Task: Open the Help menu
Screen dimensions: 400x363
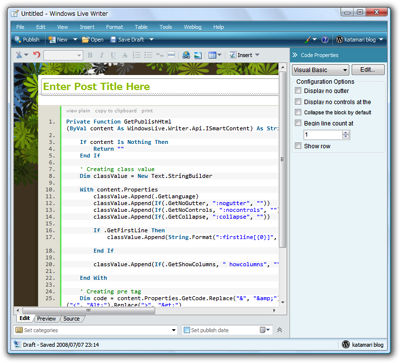Action: (x=218, y=27)
